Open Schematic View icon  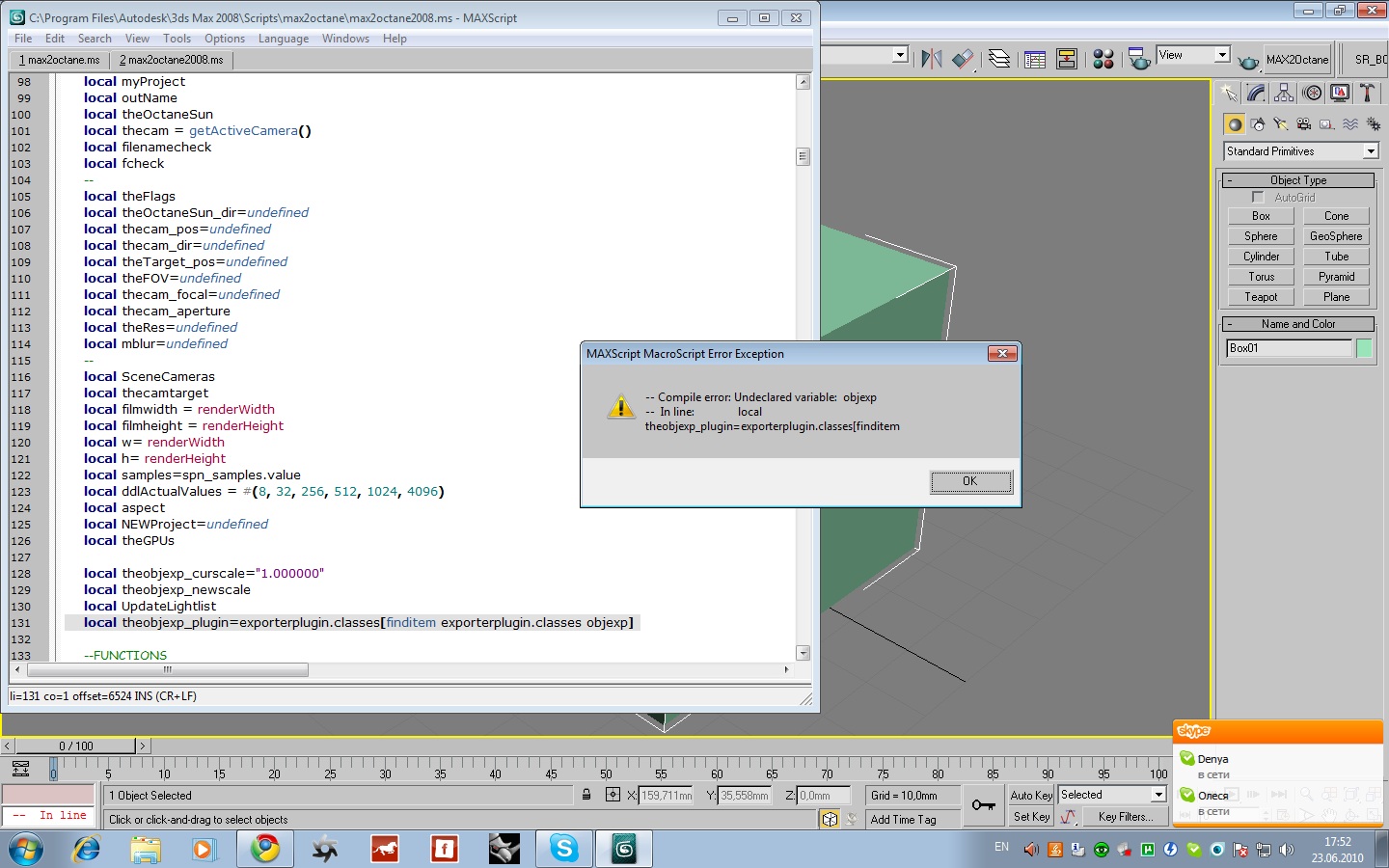click(x=1067, y=59)
